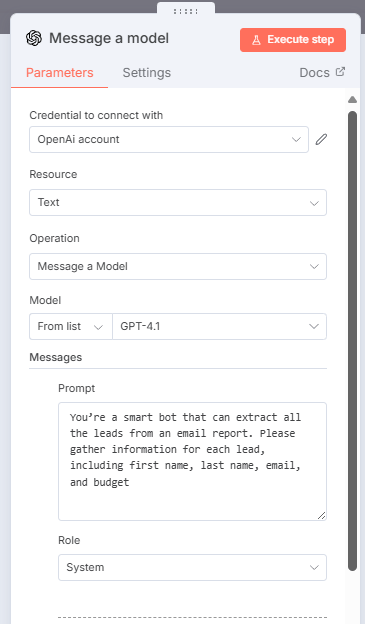Open the OpenAi account credential dropdown
The image size is (365, 624).
[x=169, y=139]
